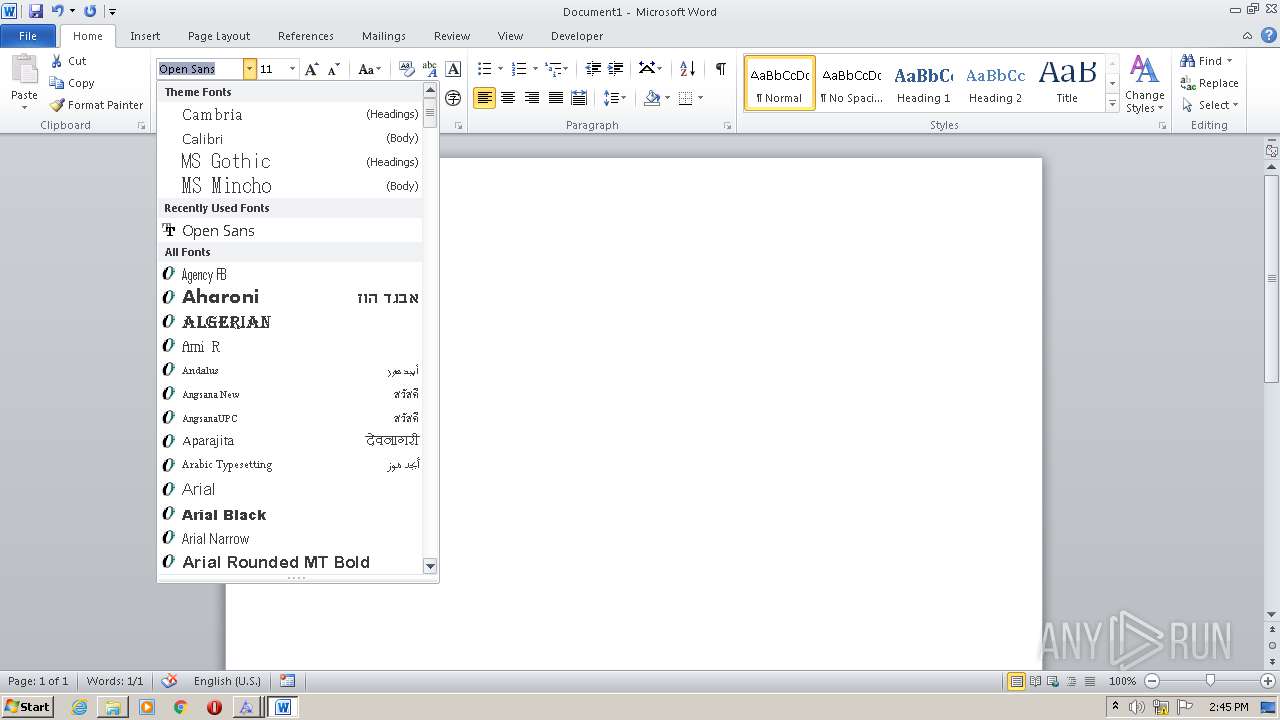Click the Align Text Right icon
Screen dimensions: 1280x720
click(532, 98)
